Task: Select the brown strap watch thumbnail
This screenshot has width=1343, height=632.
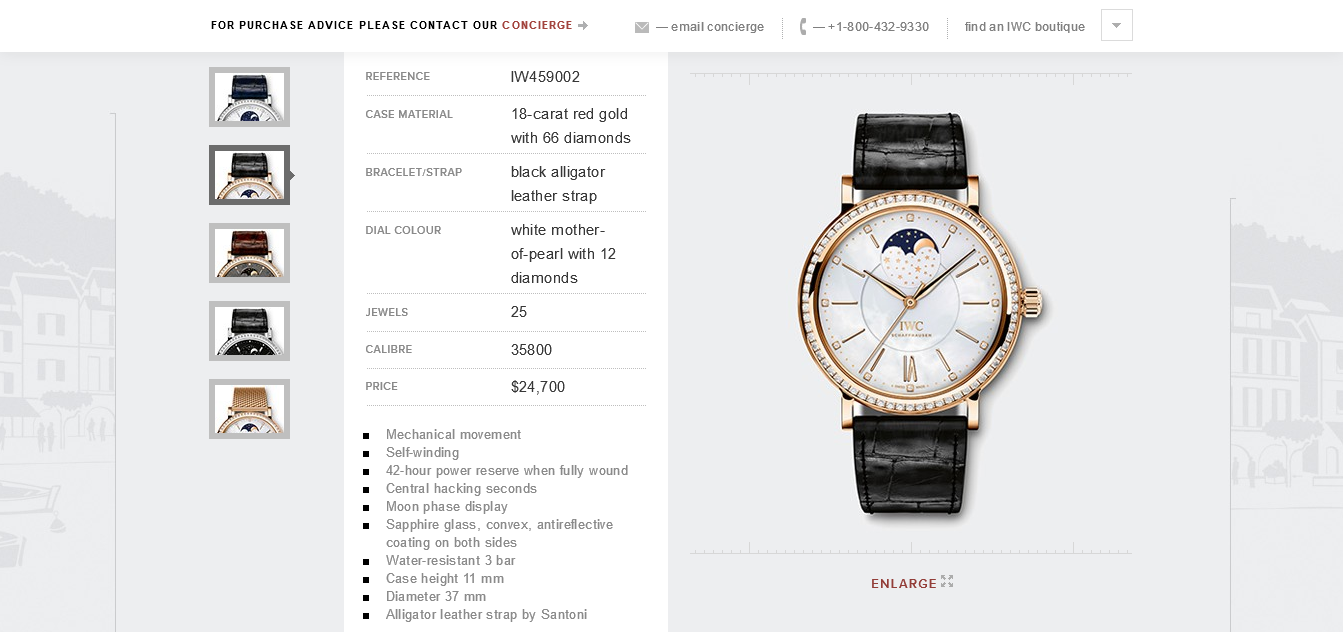Action: pos(249,253)
